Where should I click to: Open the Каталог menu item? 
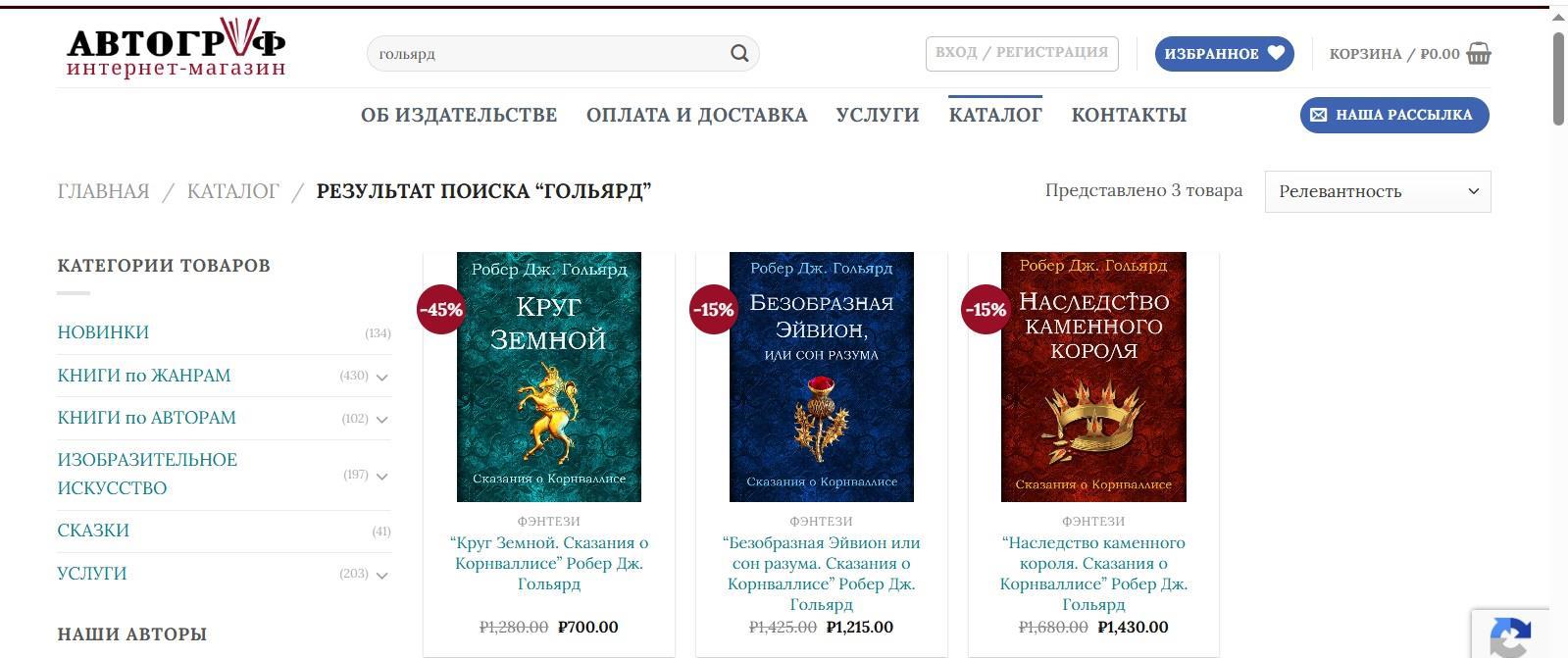[995, 115]
